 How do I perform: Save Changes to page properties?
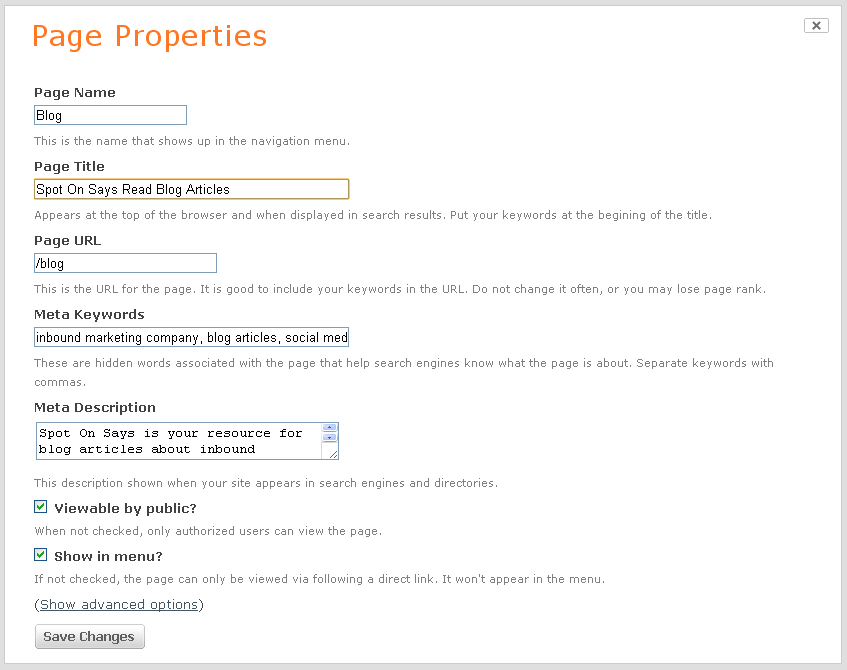pyautogui.click(x=90, y=636)
